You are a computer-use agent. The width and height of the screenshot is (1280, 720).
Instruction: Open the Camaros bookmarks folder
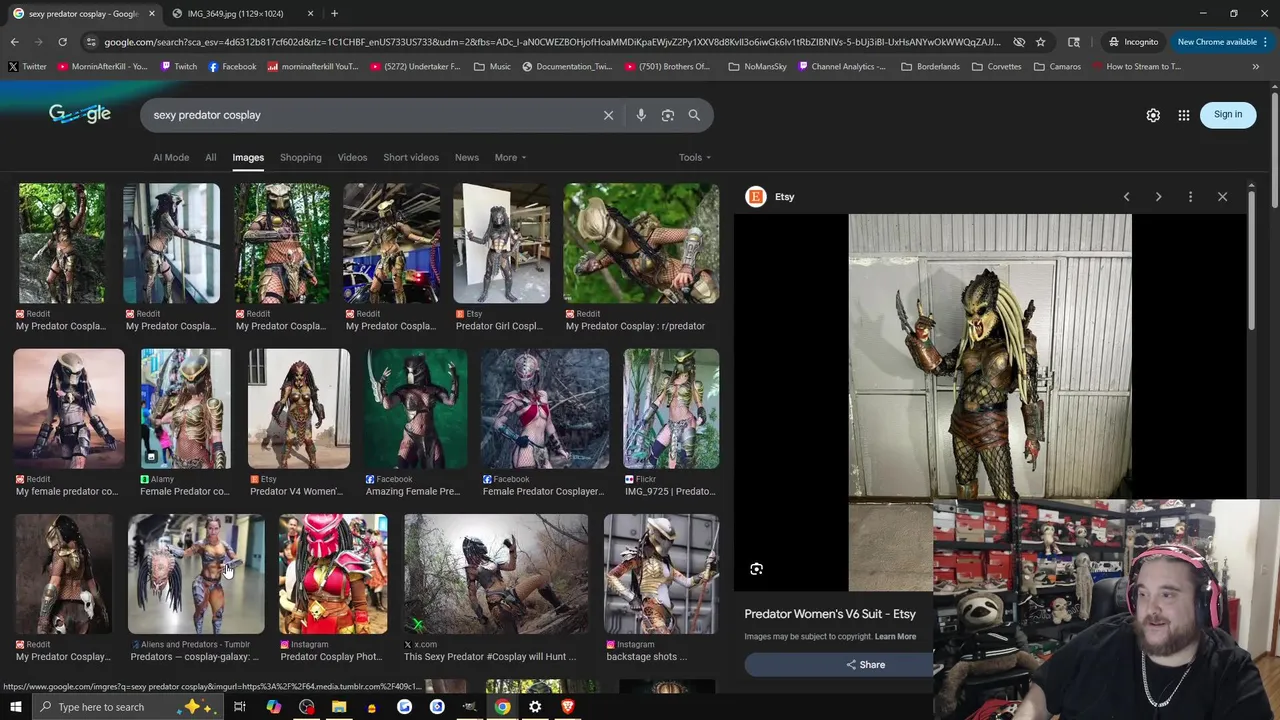point(1057,67)
